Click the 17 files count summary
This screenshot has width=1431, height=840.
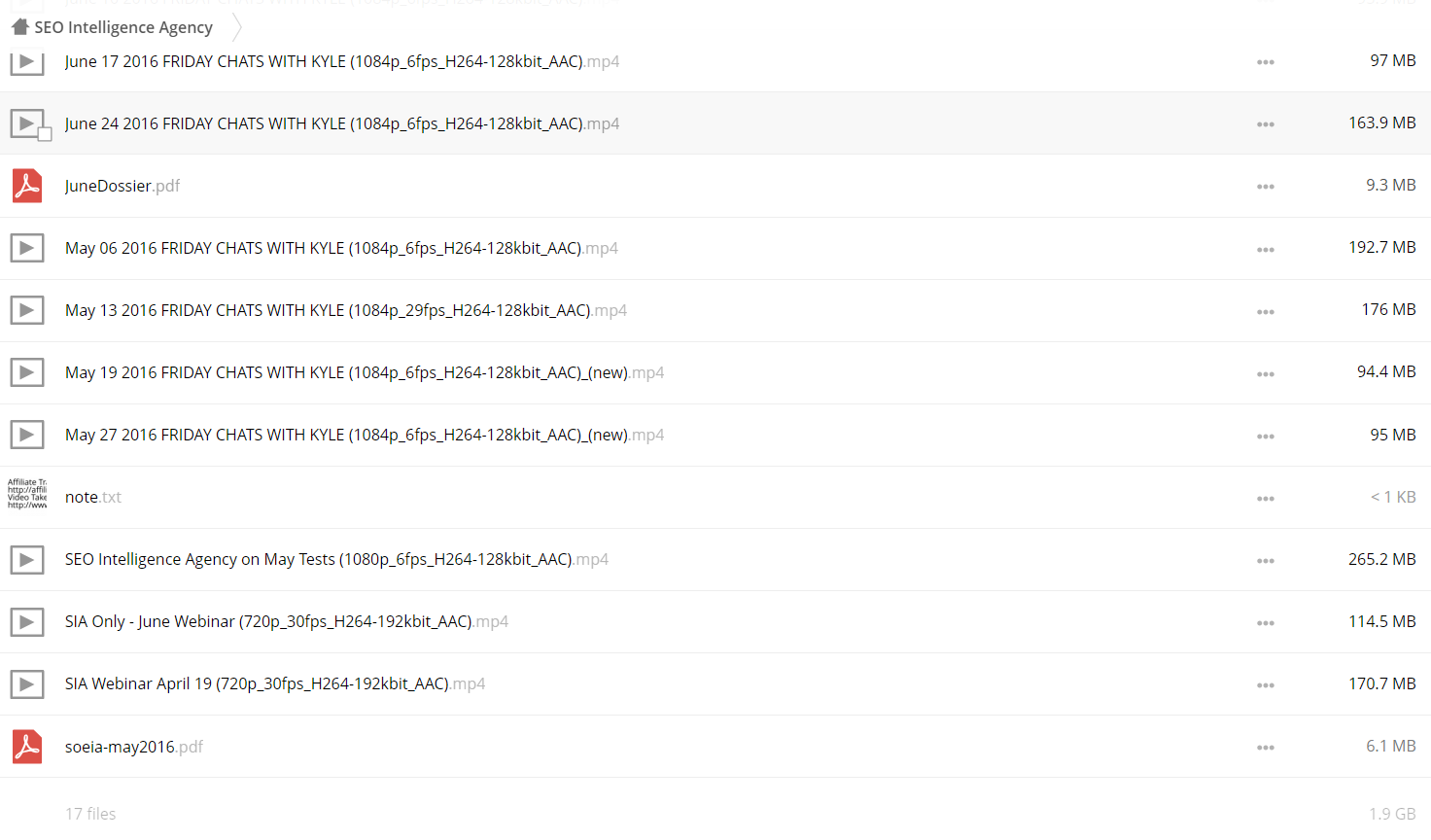90,814
